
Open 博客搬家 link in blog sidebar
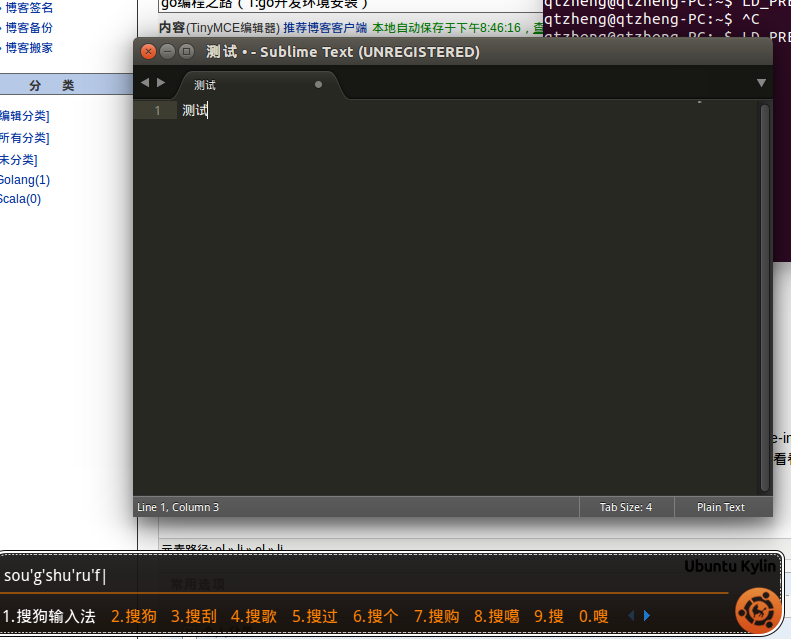(x=29, y=48)
